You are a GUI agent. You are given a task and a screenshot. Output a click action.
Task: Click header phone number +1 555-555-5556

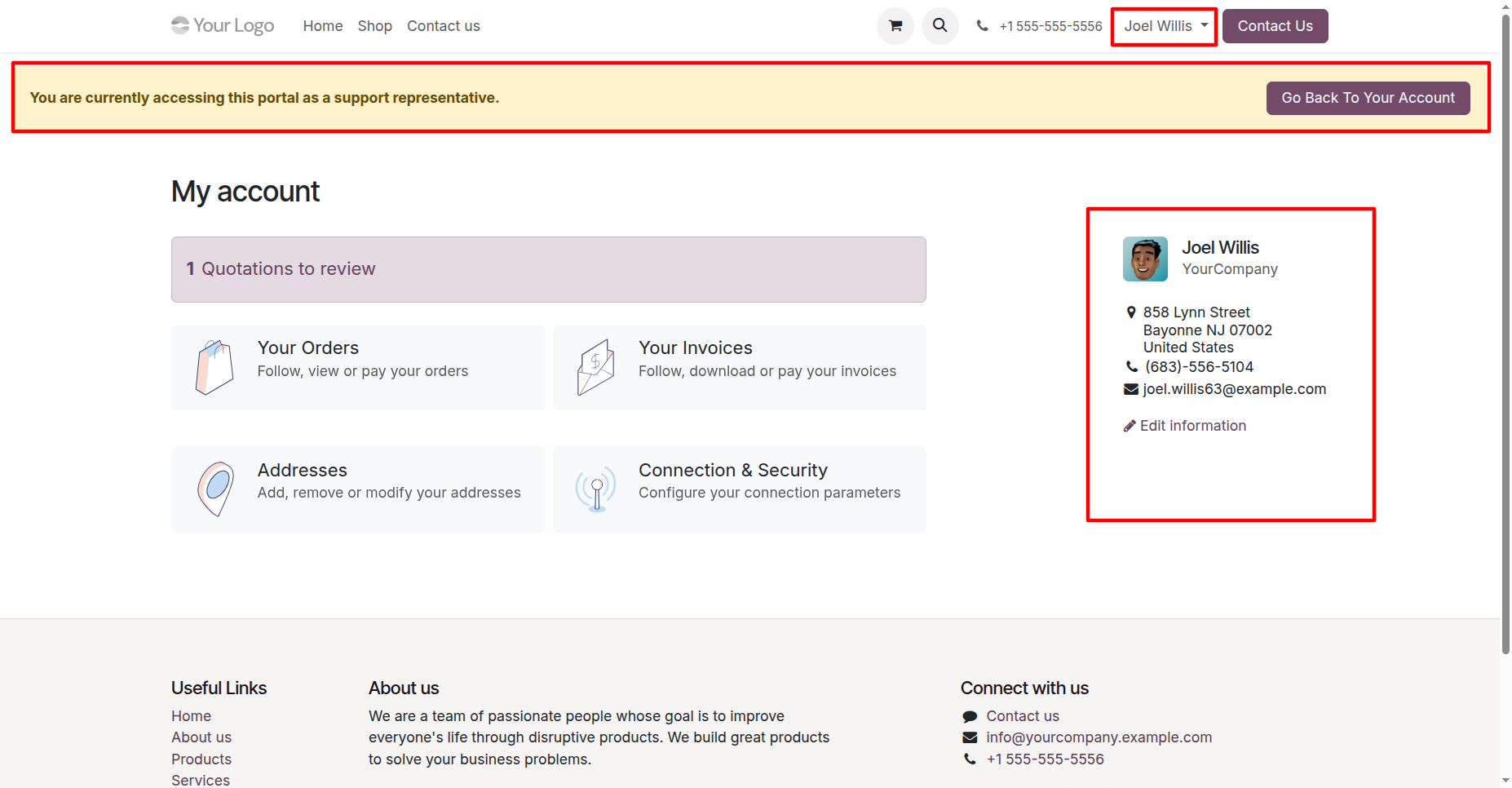click(1050, 26)
